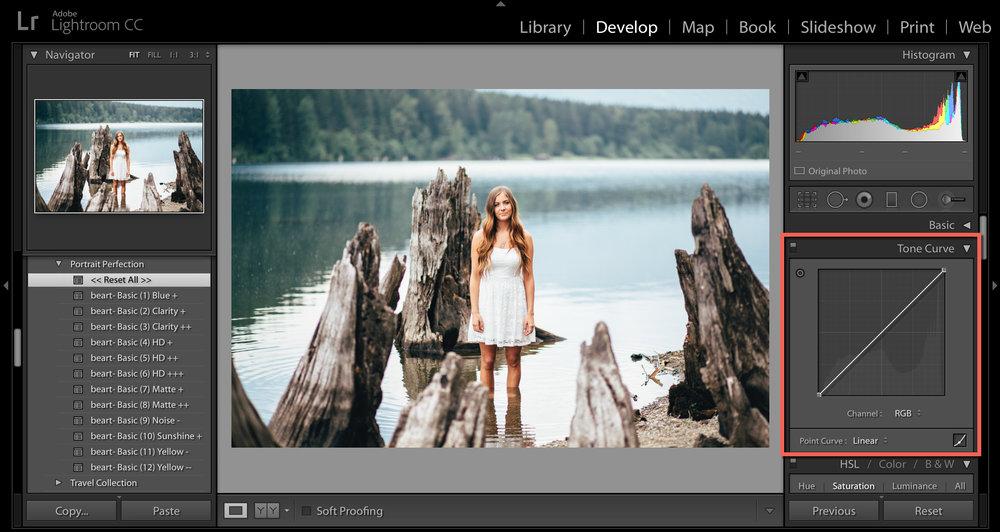The image size is (1000, 532).
Task: Click the top-right point of the tone curve
Action: (x=944, y=270)
